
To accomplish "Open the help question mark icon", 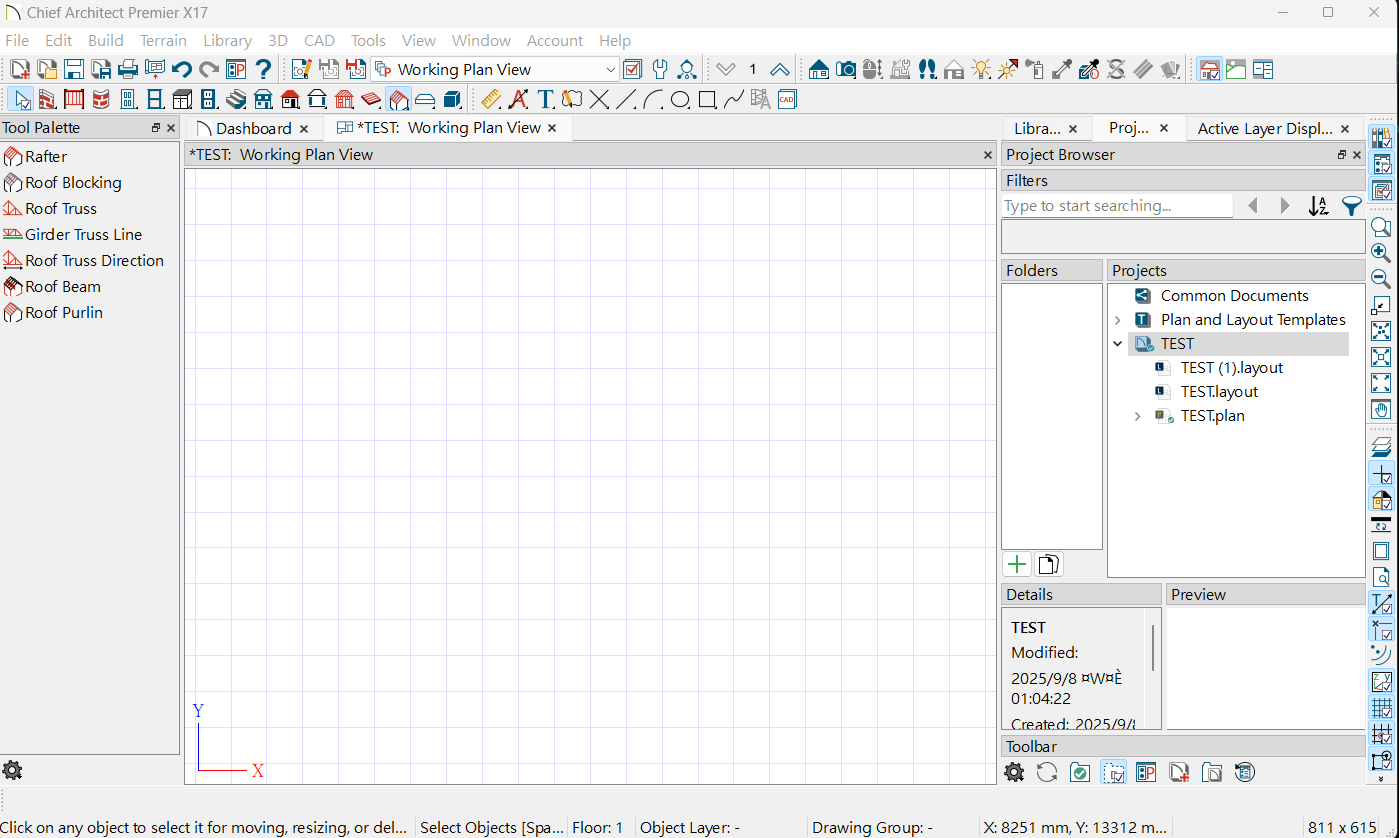I will pos(263,69).
